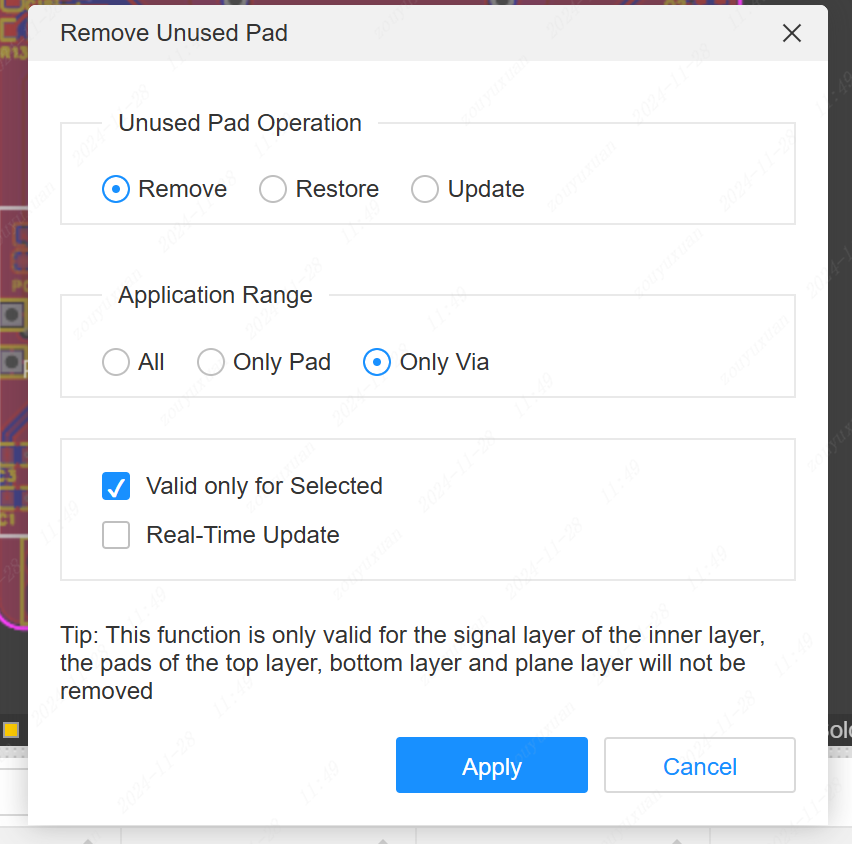Click the Remove Unused Pad title bar
This screenshot has height=844, width=852.
pyautogui.click(x=400, y=33)
